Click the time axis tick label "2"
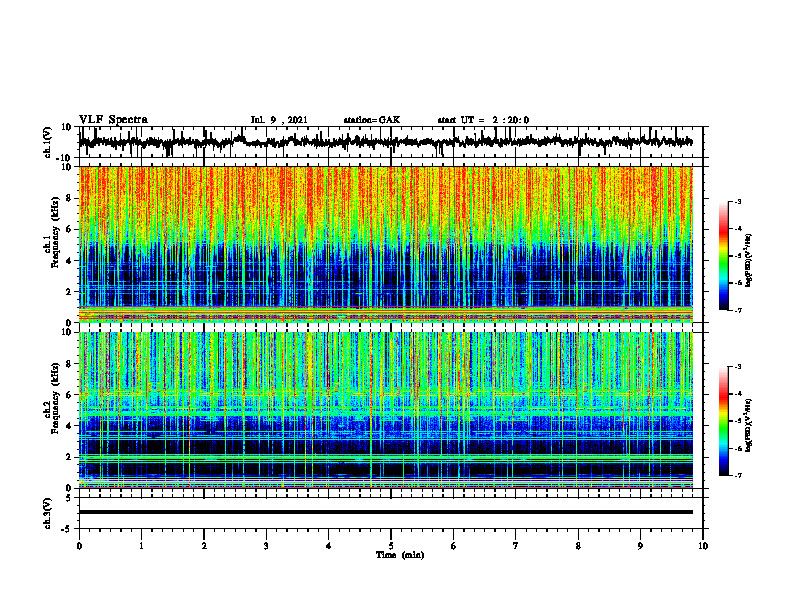 204,546
